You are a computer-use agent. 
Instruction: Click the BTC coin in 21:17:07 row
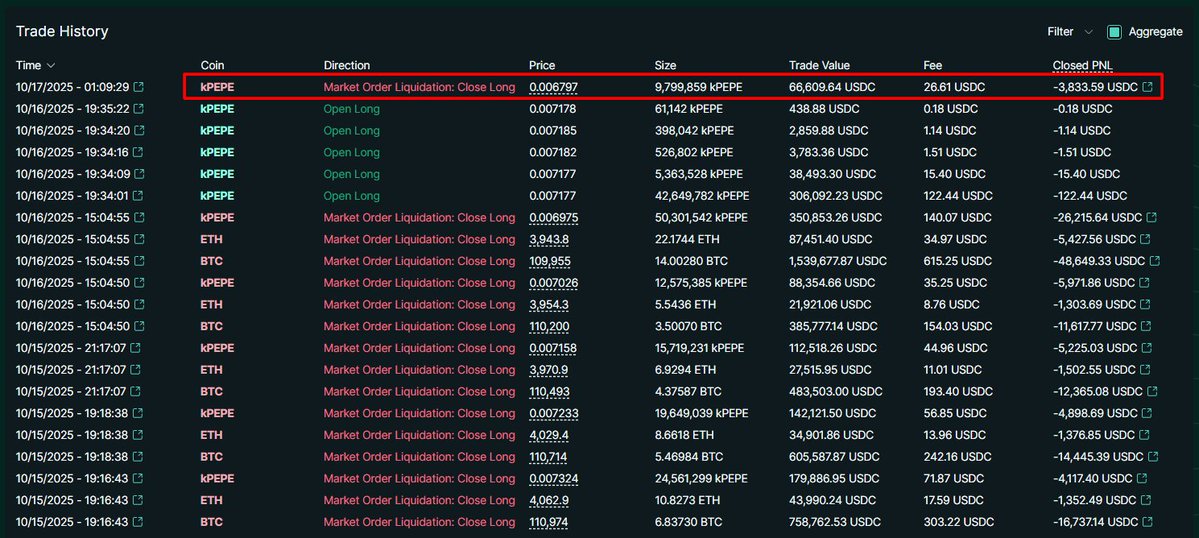[212, 391]
